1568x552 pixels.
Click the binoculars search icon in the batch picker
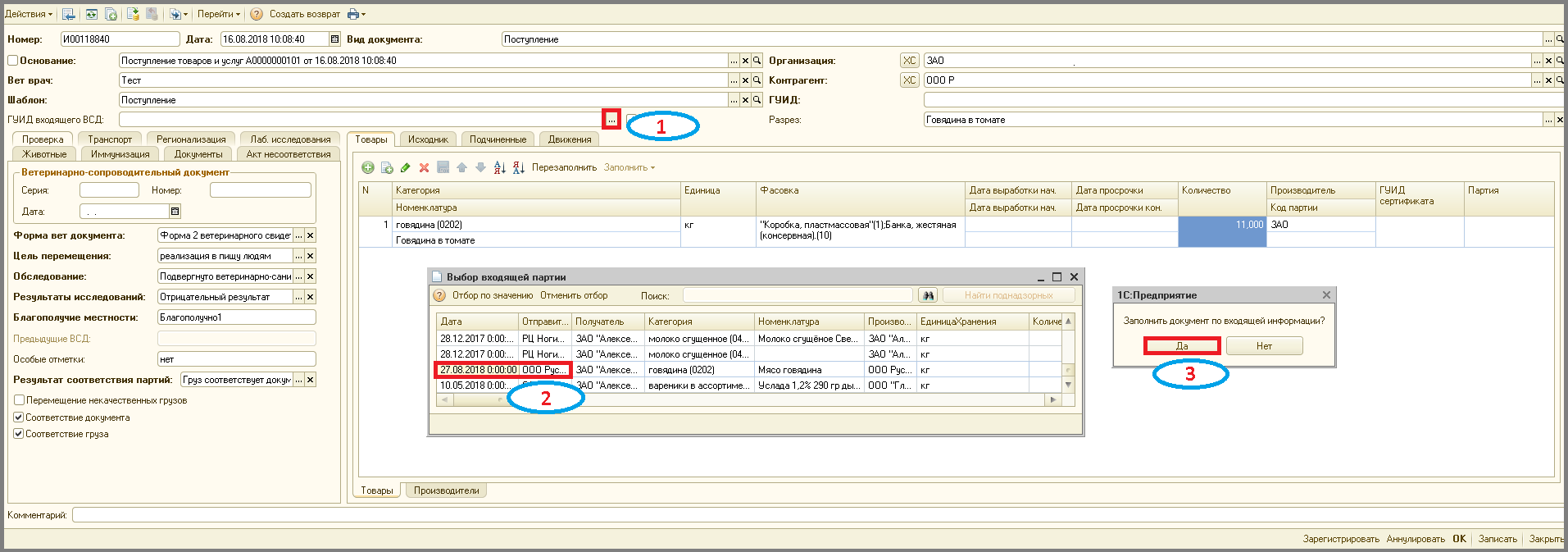928,295
